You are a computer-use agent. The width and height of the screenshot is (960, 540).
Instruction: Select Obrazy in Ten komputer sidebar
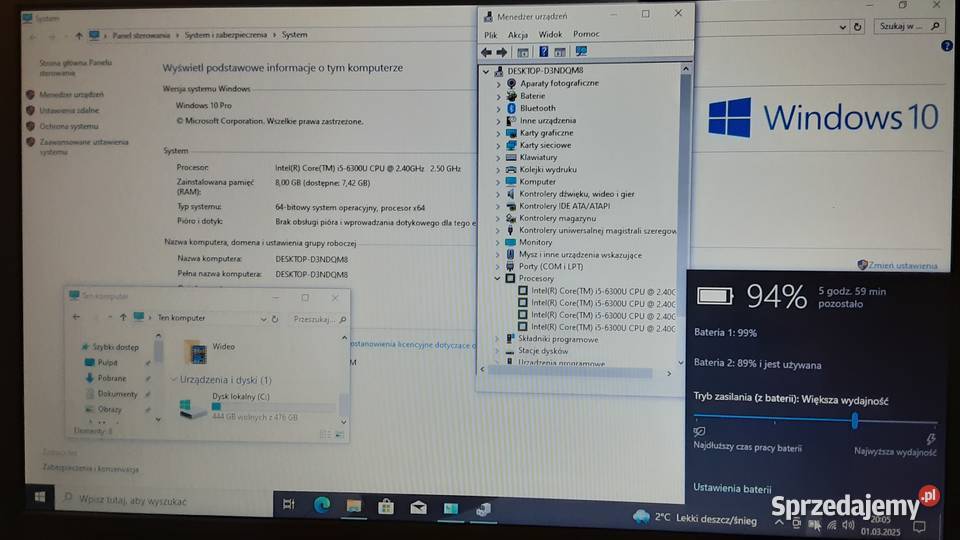109,410
